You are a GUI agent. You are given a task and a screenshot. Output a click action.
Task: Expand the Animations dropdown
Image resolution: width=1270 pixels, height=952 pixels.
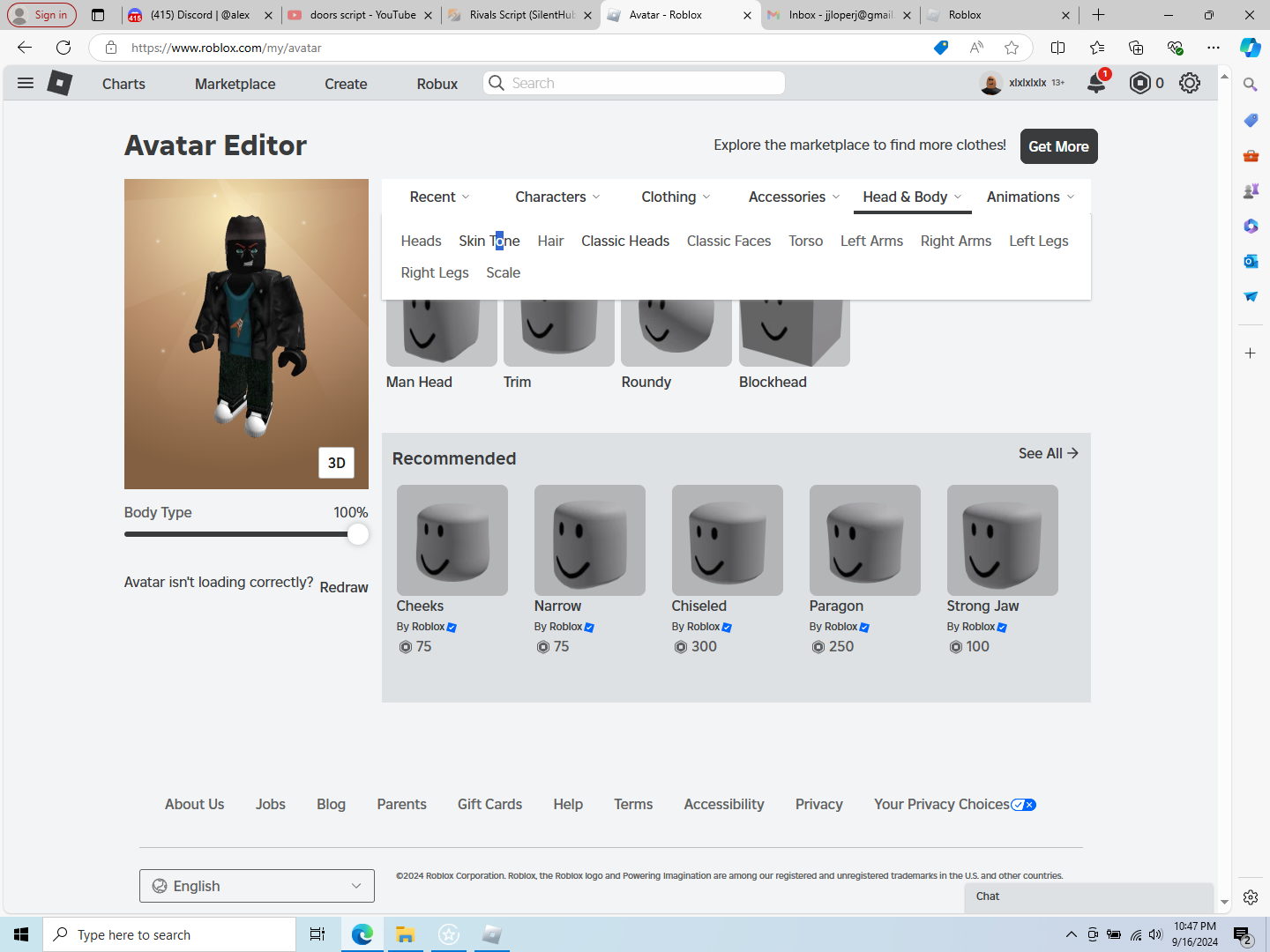(x=1030, y=197)
